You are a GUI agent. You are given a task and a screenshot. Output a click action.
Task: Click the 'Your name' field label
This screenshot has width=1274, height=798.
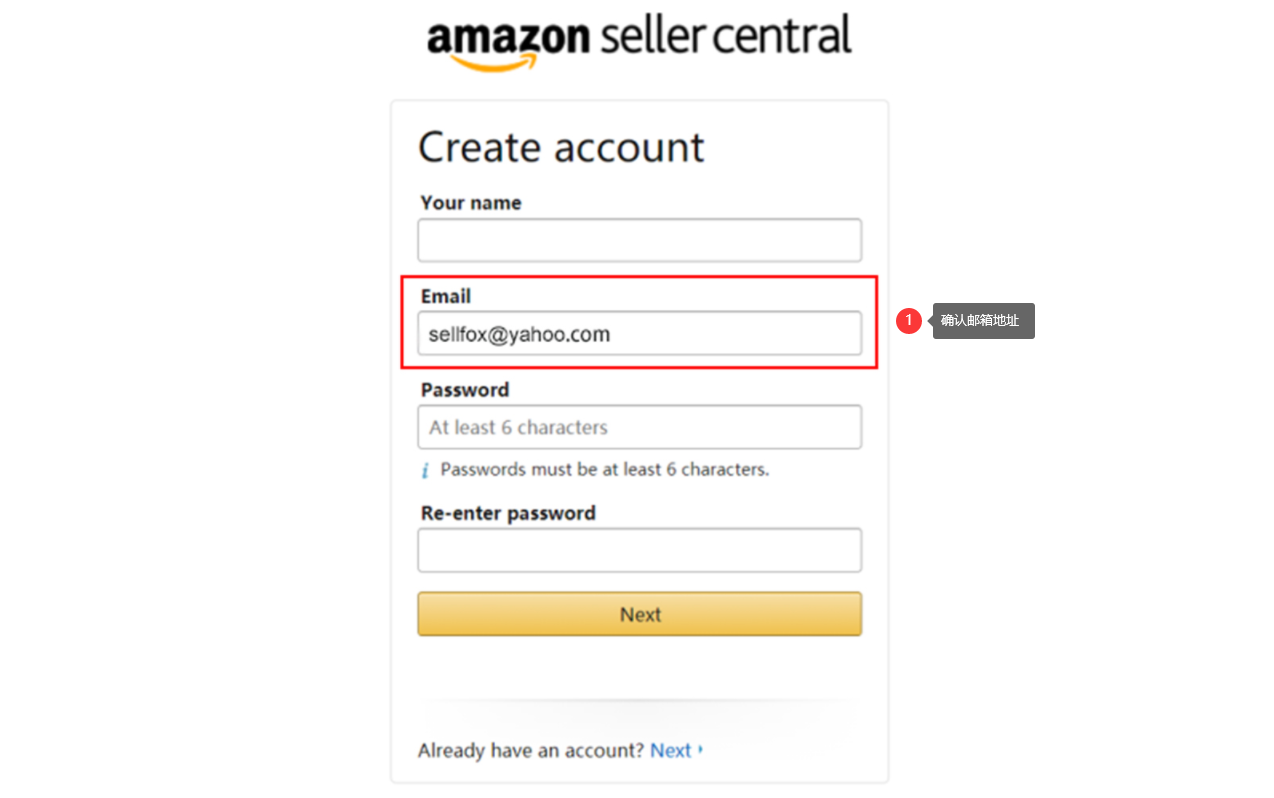click(x=471, y=203)
